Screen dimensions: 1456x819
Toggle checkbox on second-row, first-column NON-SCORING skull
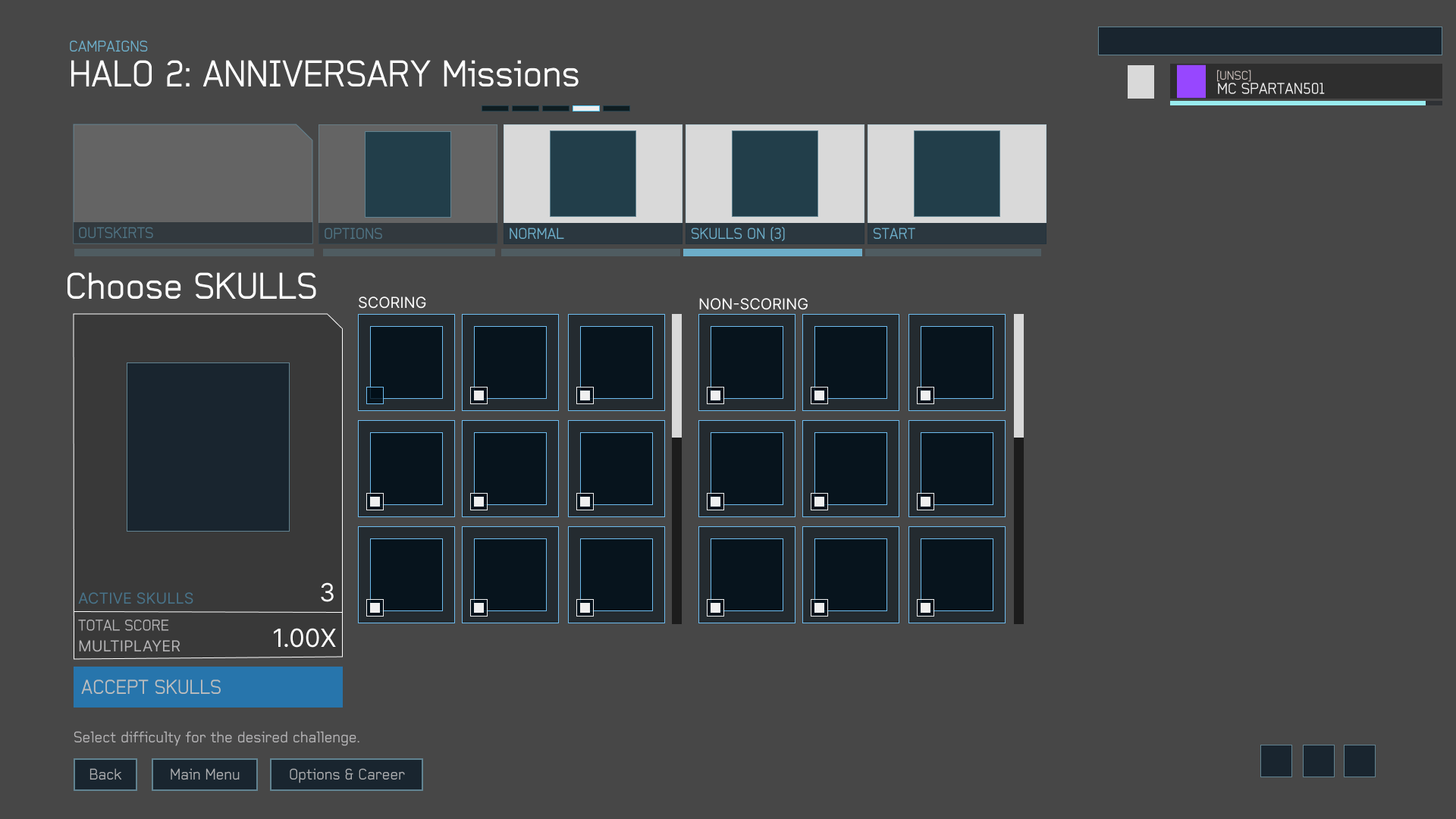(x=715, y=501)
